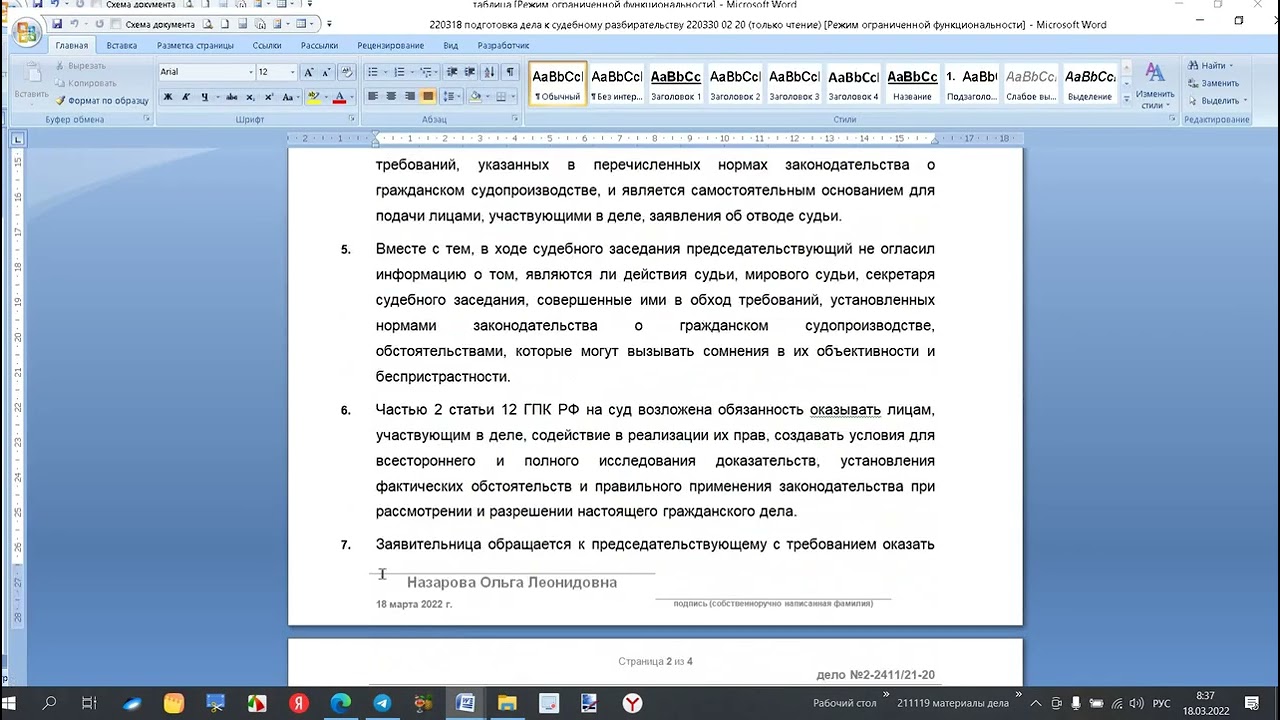
Task: Apply bulleted list
Action: click(373, 72)
